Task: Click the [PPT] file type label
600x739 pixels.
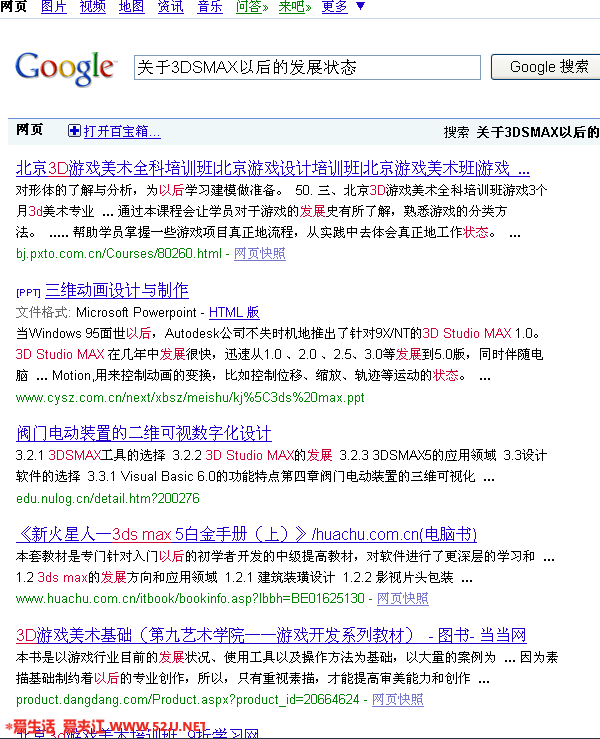Action: click(x=28, y=293)
